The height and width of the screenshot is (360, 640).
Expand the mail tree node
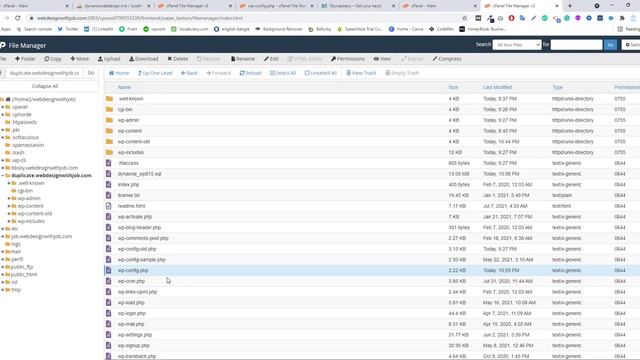point(2,251)
